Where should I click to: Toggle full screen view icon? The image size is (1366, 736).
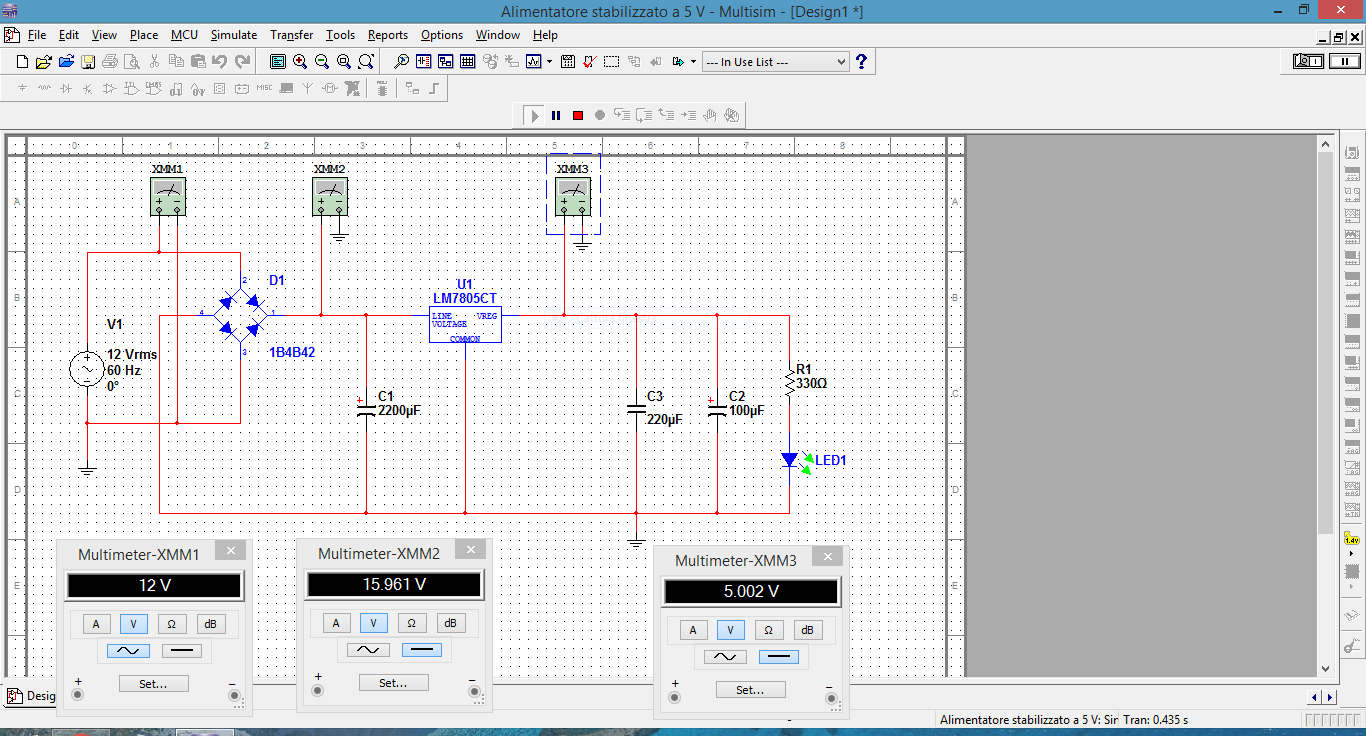(278, 62)
